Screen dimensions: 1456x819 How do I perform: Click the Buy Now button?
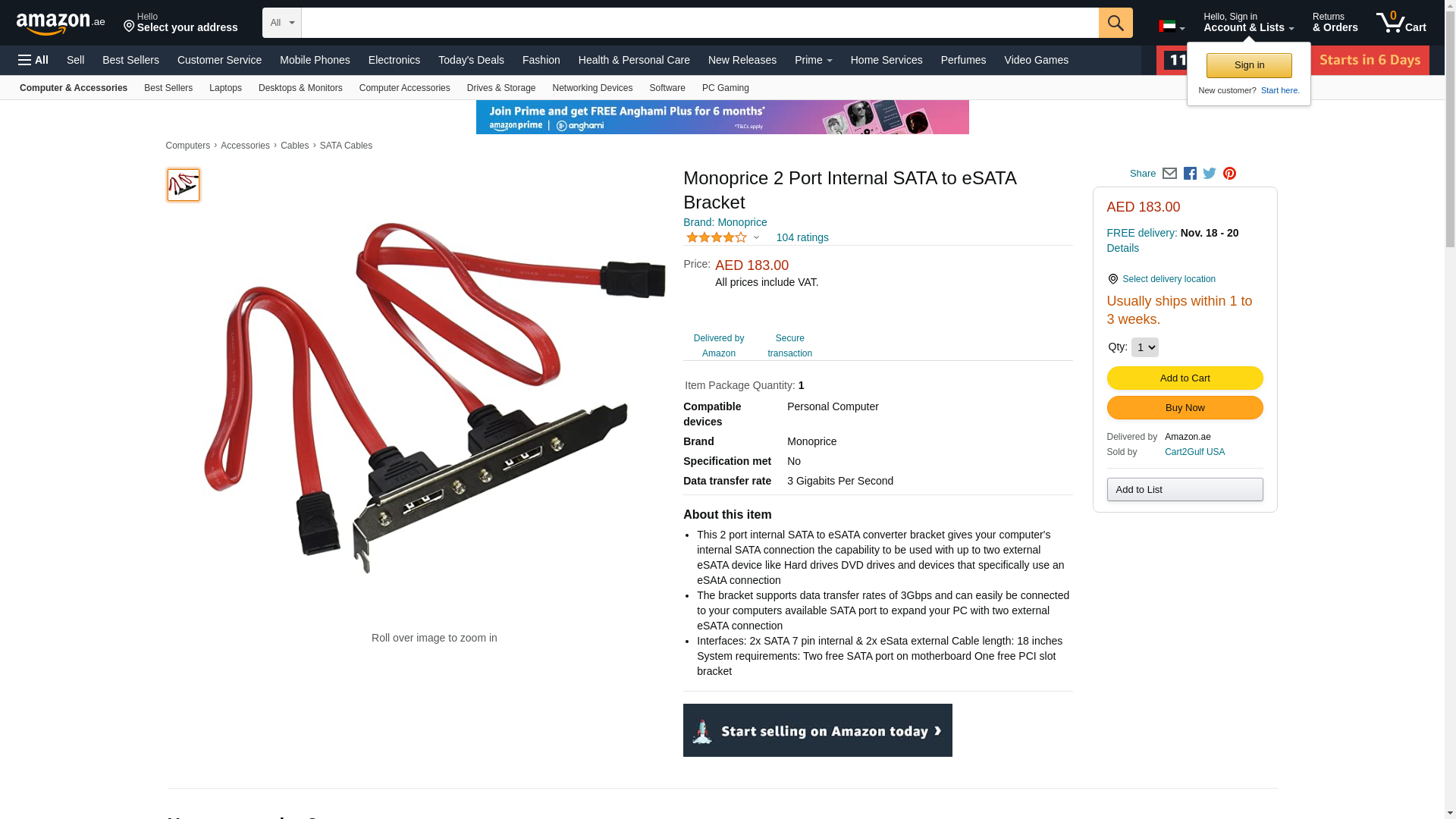[1185, 408]
